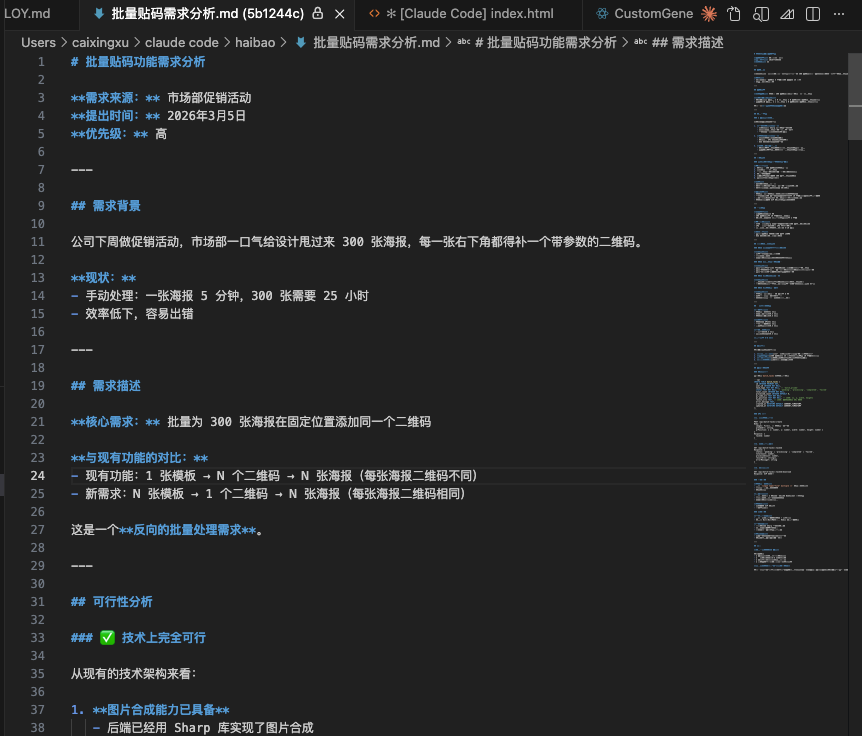Click heading '技术上完全可行' on line 33
The image size is (862, 736).
click(x=164, y=638)
